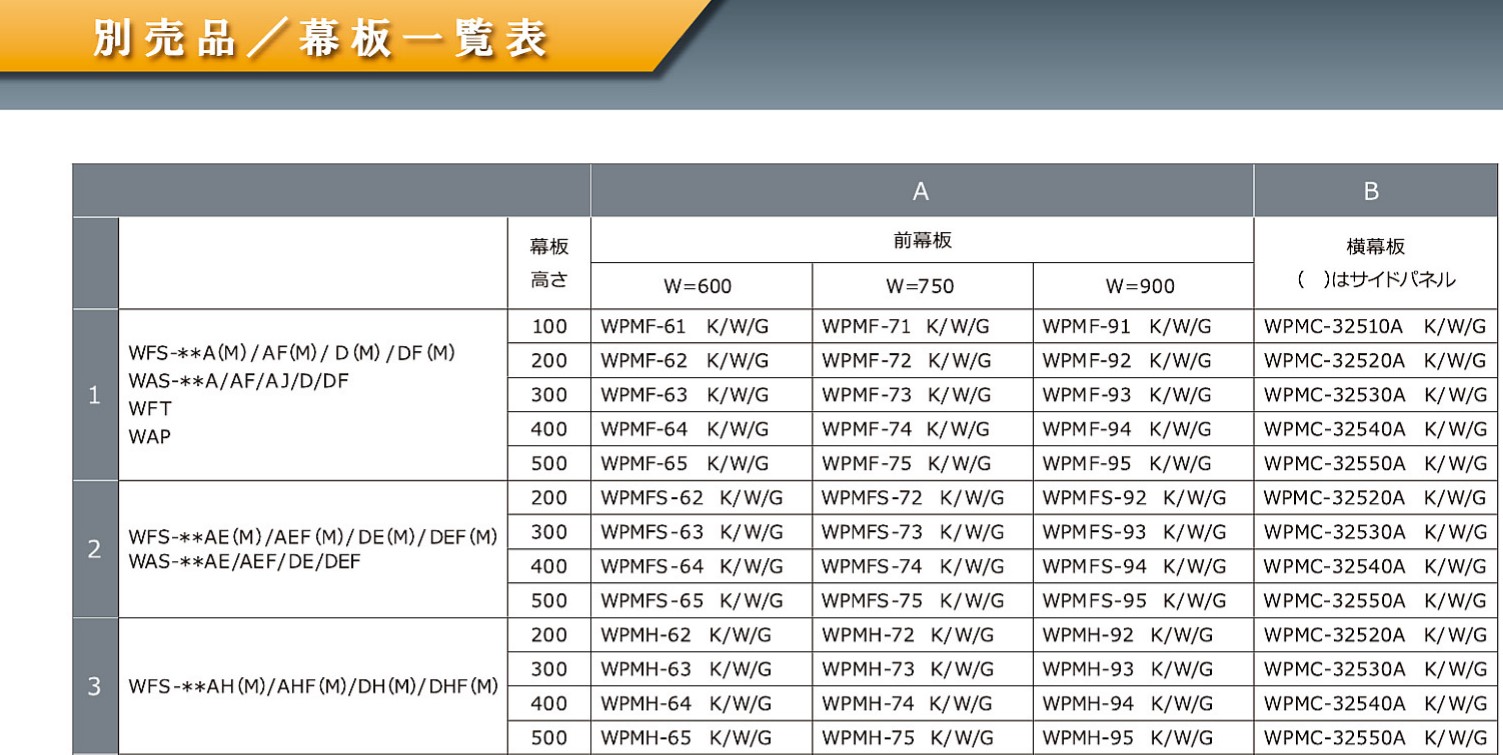Click cell WPMF-71 K/W/G
This screenshot has height=755, width=1503.
[x=922, y=326]
